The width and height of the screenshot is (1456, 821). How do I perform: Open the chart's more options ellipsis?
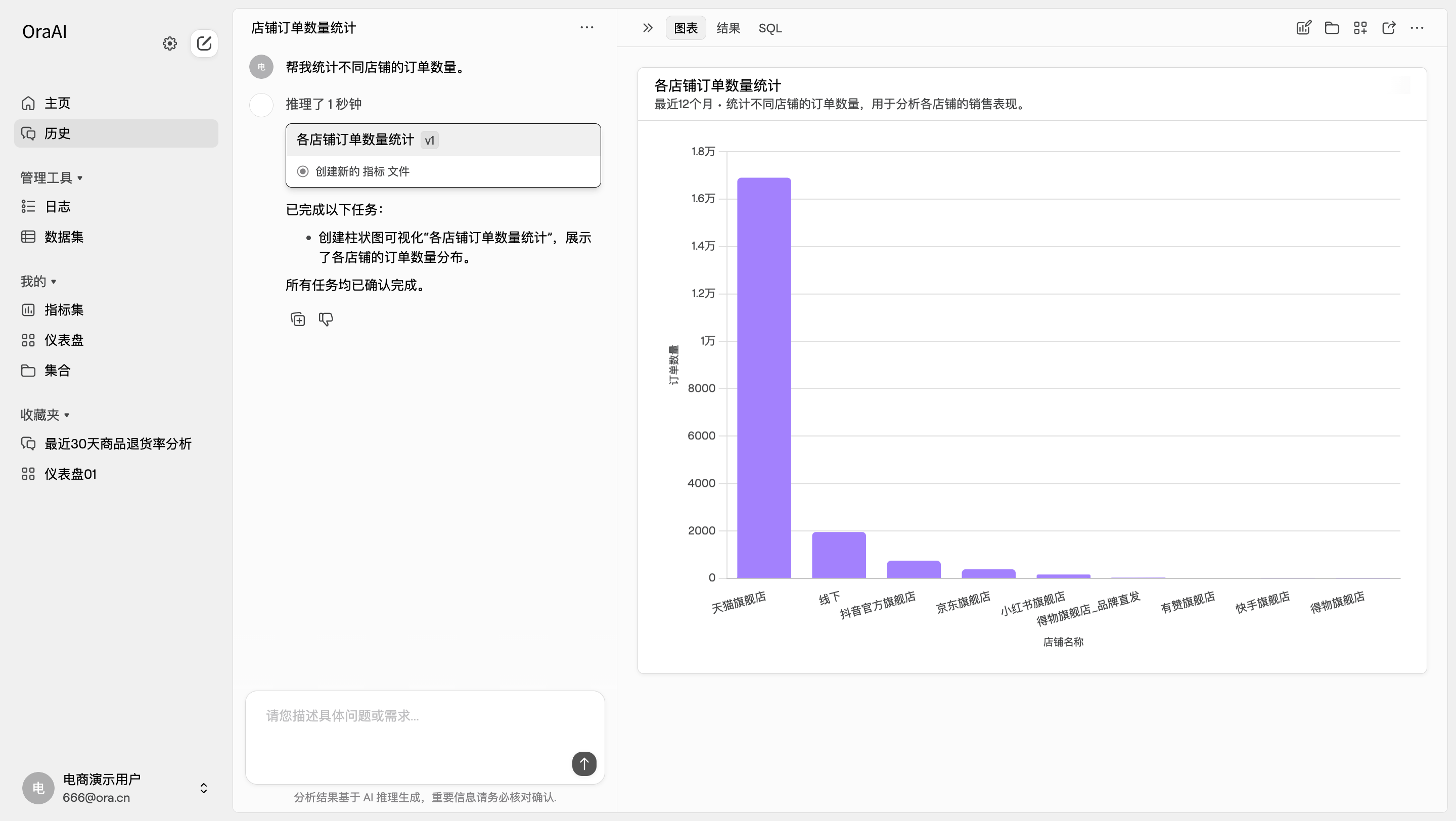(x=1418, y=27)
